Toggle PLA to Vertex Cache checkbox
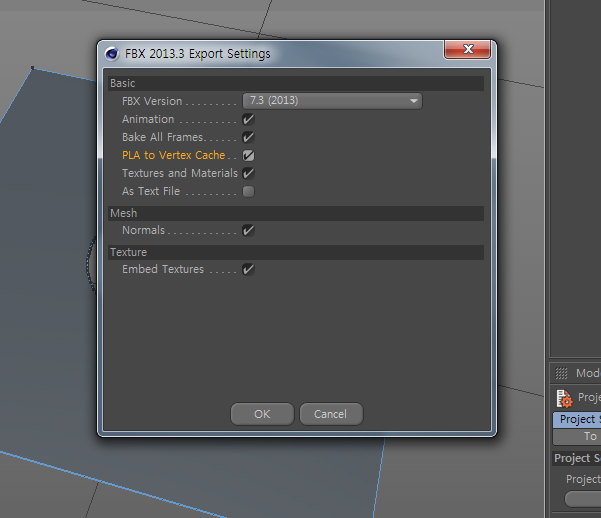The image size is (601, 518). coord(248,155)
